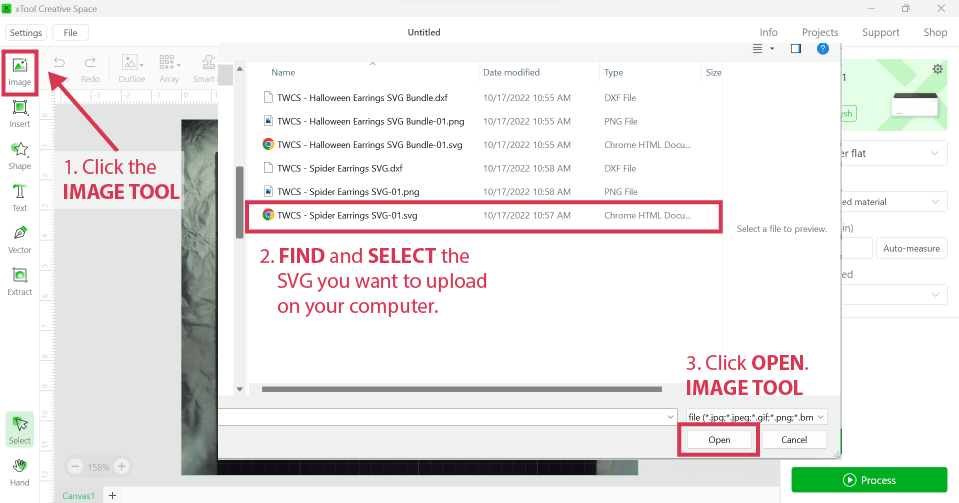Viewport: 959px width, 503px height.
Task: Expand the material selection dropdown
Action: (x=935, y=201)
